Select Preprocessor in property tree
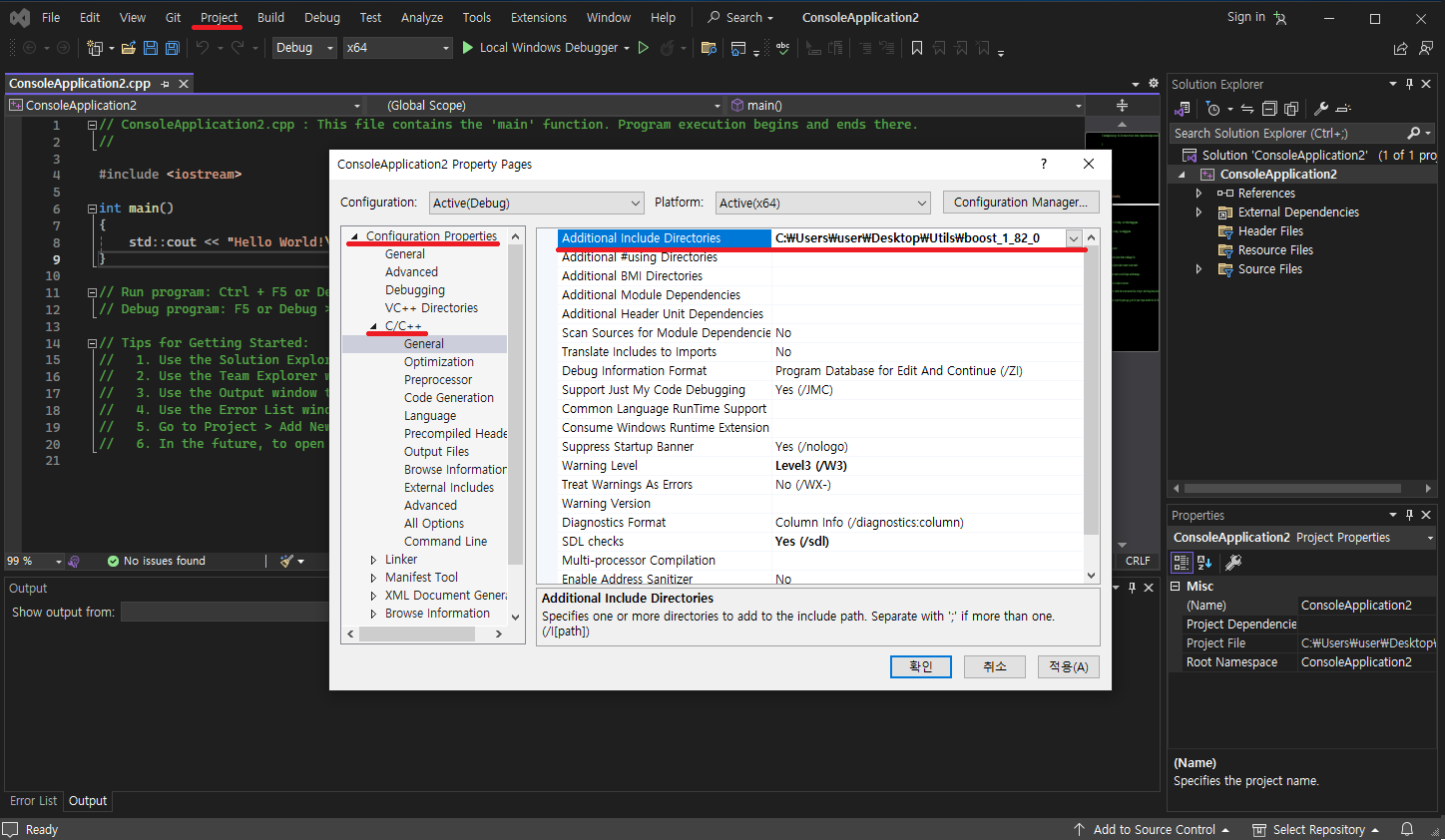The height and width of the screenshot is (840, 1445). click(438, 380)
